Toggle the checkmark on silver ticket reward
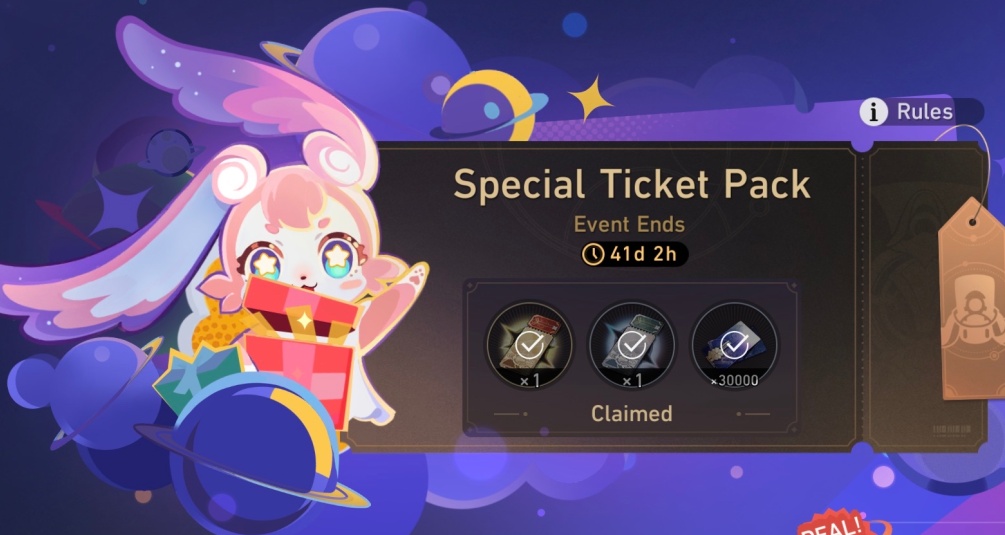1005x535 pixels. [631, 346]
